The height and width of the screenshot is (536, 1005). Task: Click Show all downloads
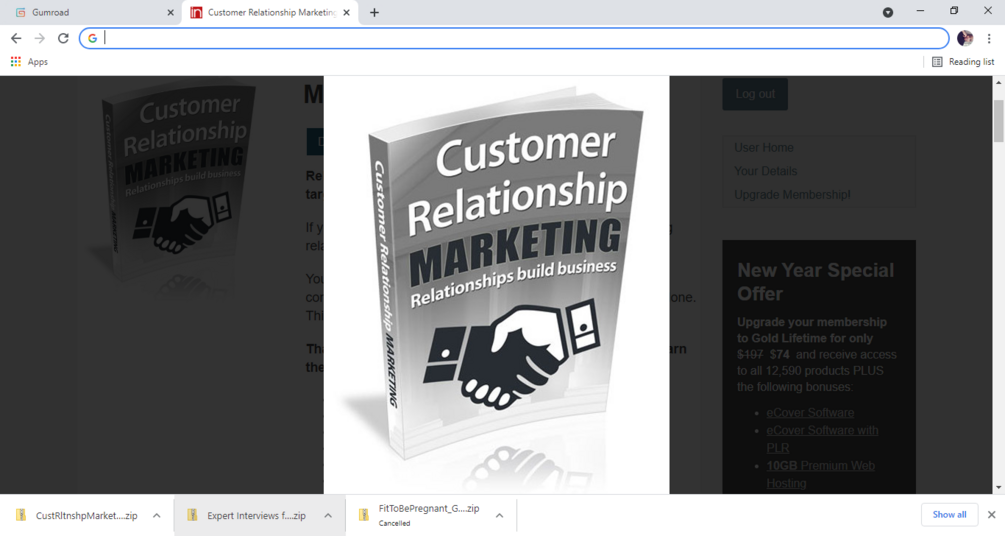[949, 514]
